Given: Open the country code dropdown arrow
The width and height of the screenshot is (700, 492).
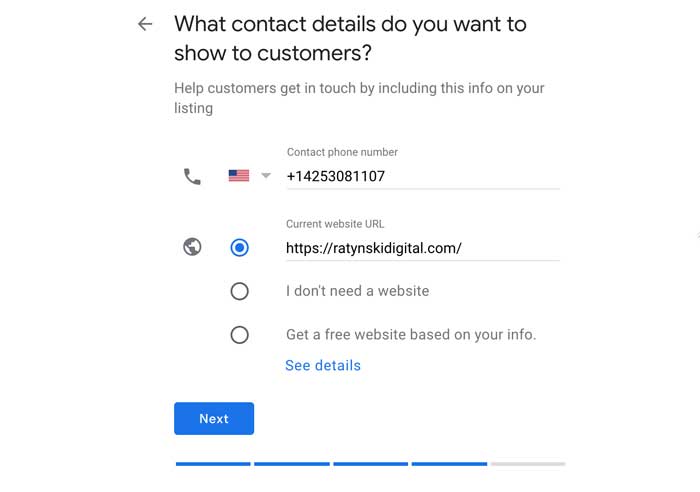Looking at the screenshot, I should [266, 176].
